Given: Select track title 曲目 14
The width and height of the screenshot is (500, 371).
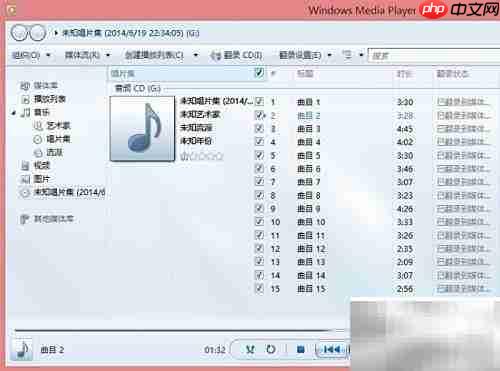Looking at the screenshot, I should (x=311, y=275).
